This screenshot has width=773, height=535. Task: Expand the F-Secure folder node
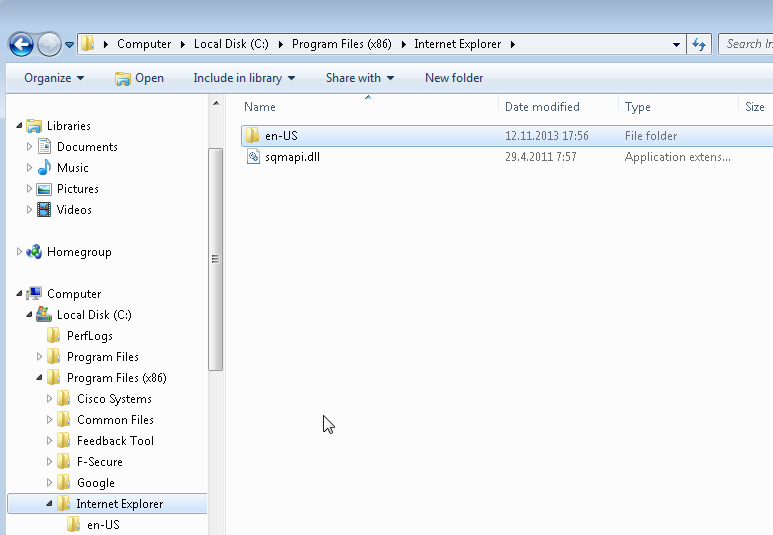(x=49, y=462)
